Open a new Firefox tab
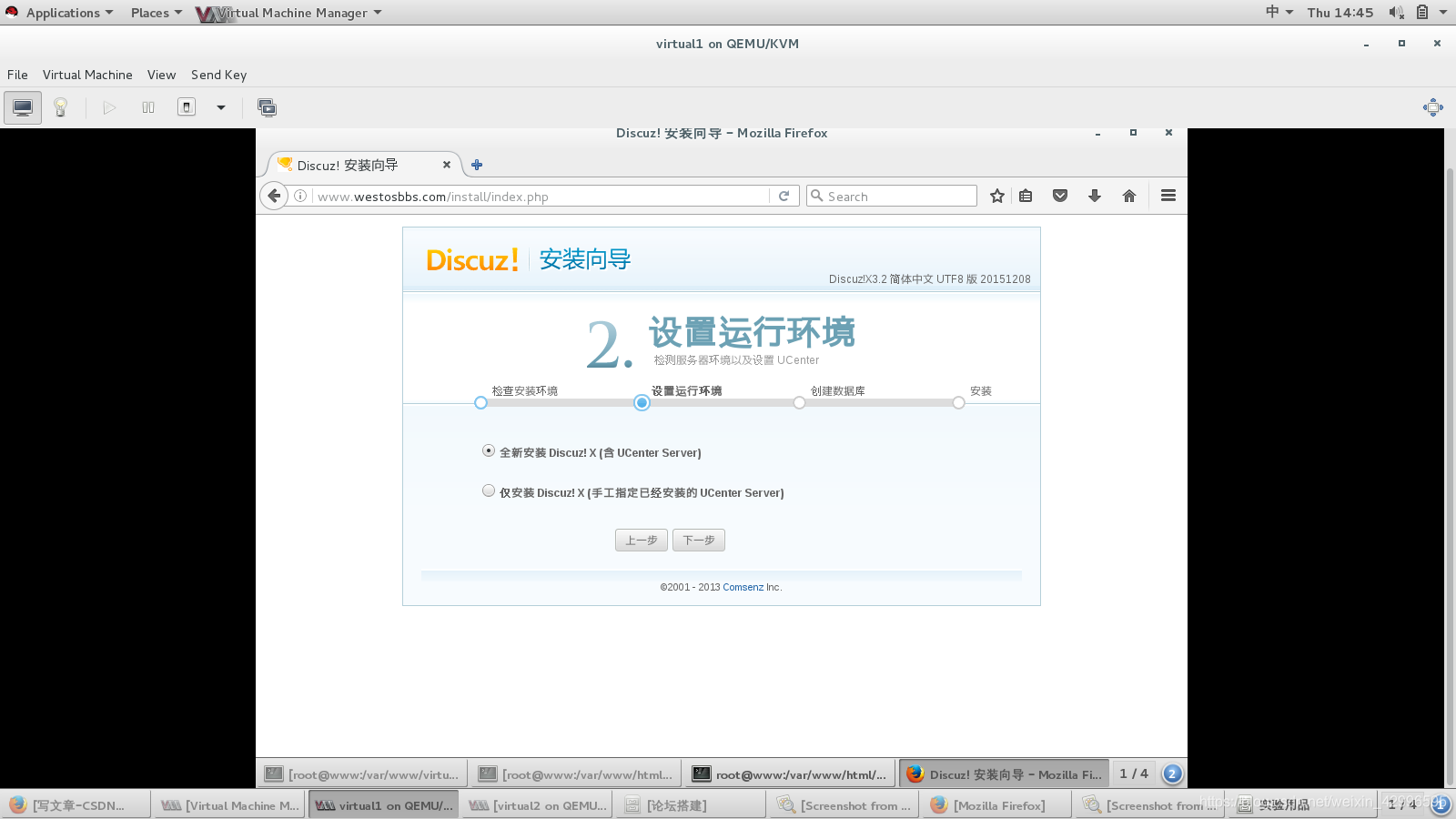Screen dimensions: 1456x819 477,165
